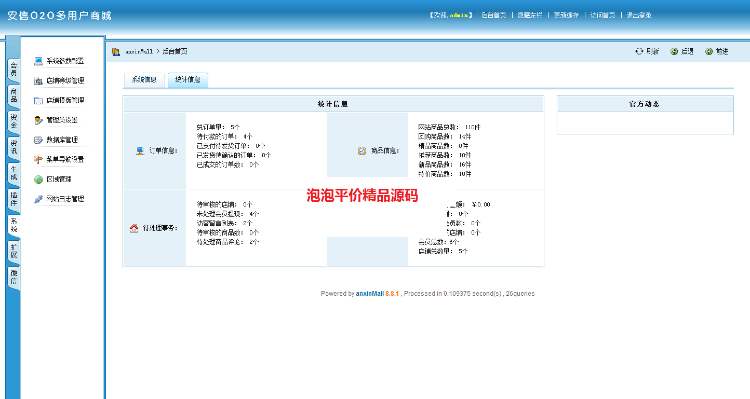Click the 隐藏左栏 link in top bar
This screenshot has height=399, width=750.
point(530,15)
